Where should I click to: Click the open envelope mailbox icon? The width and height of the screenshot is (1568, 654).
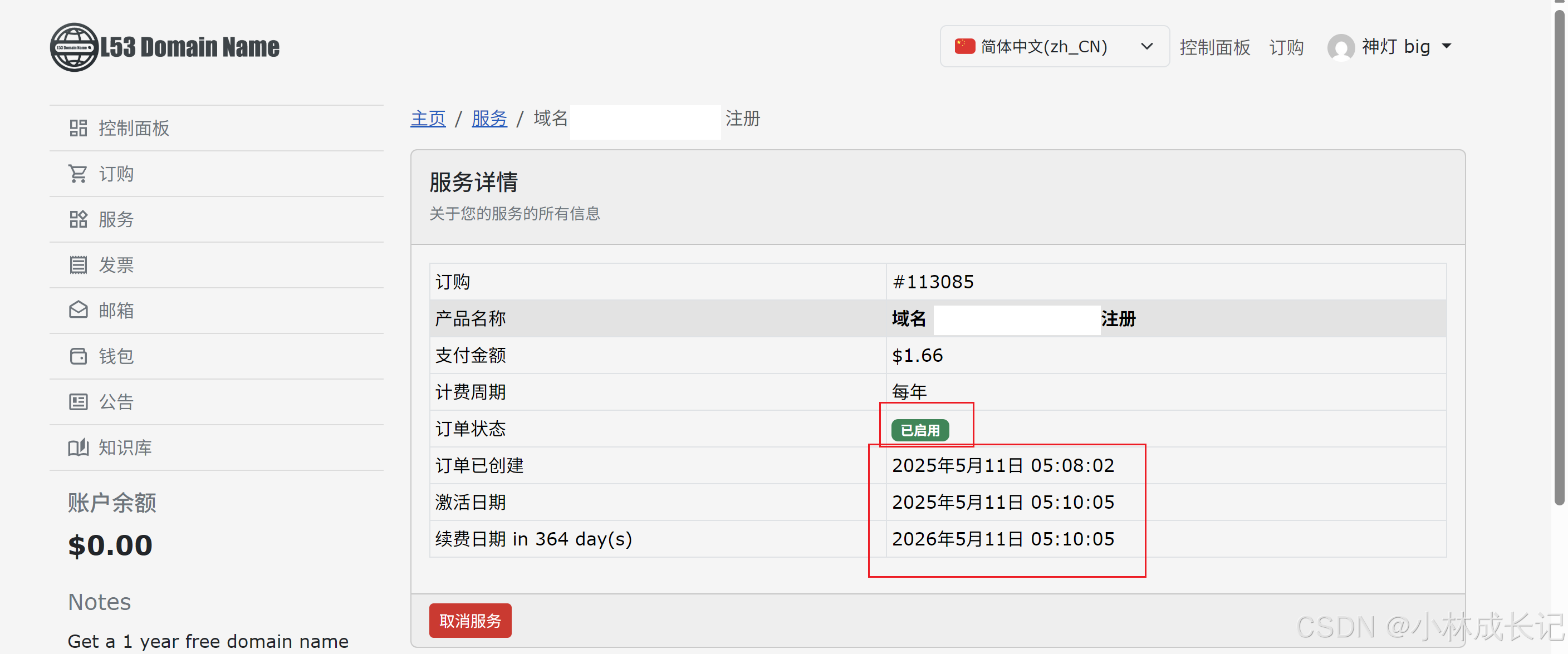[78, 310]
